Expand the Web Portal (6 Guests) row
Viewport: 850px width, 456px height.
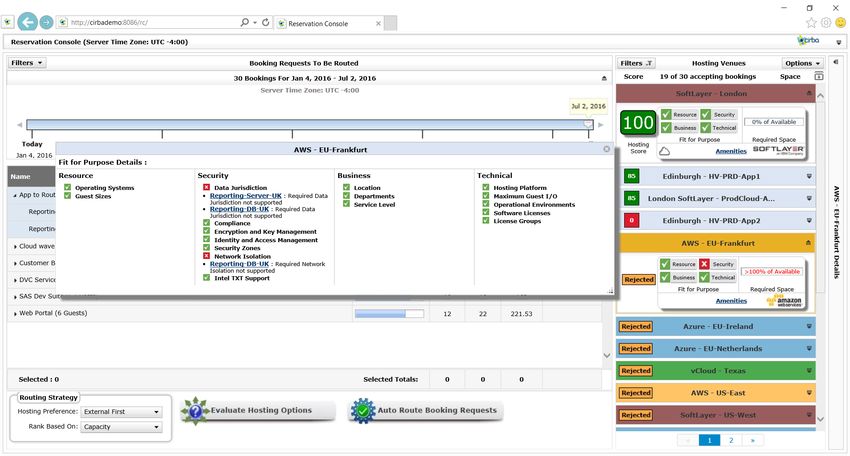pos(15,313)
